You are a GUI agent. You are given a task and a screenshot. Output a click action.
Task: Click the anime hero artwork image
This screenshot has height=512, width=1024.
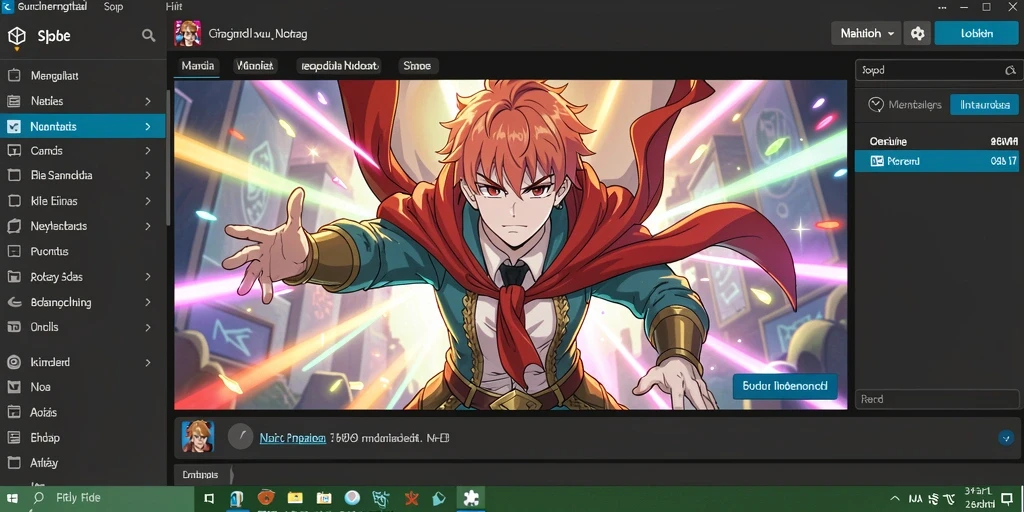(510, 245)
